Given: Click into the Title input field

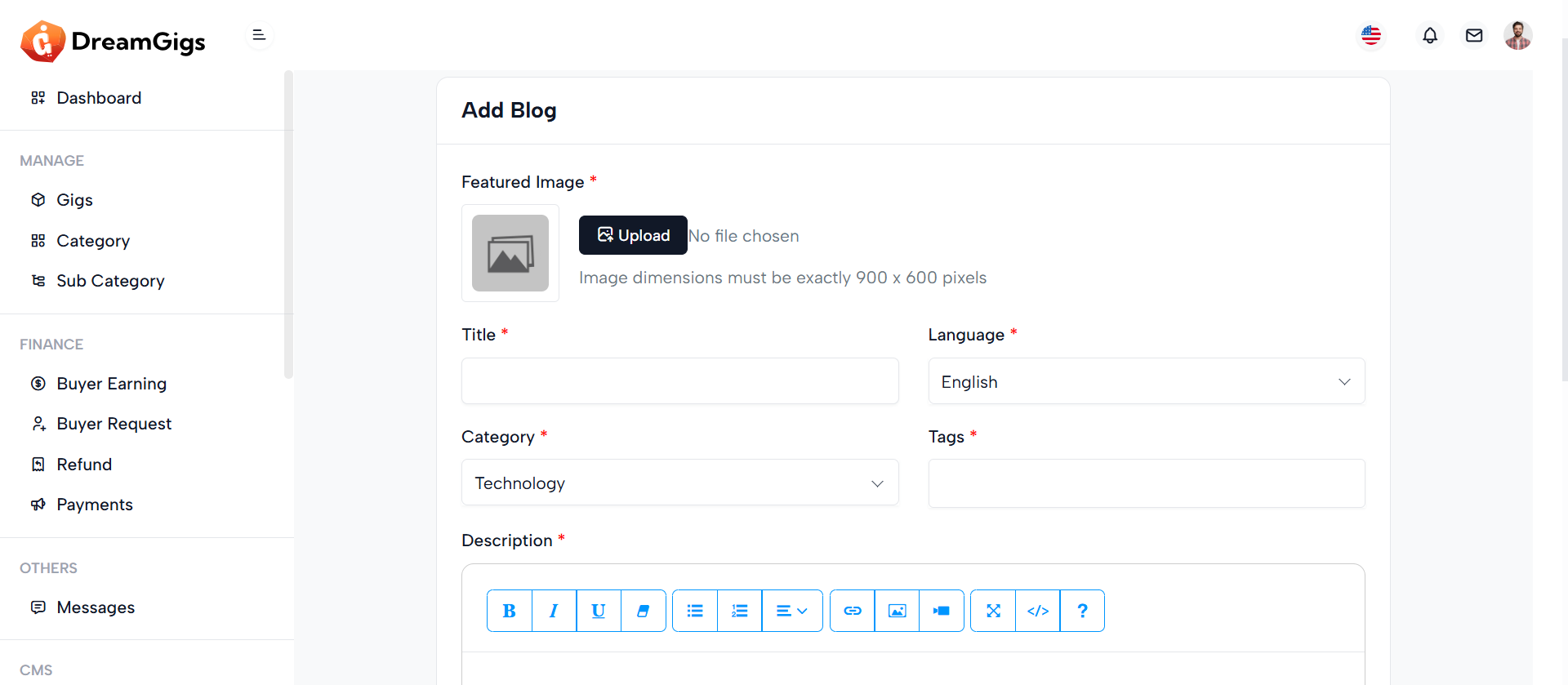Looking at the screenshot, I should pos(679,381).
